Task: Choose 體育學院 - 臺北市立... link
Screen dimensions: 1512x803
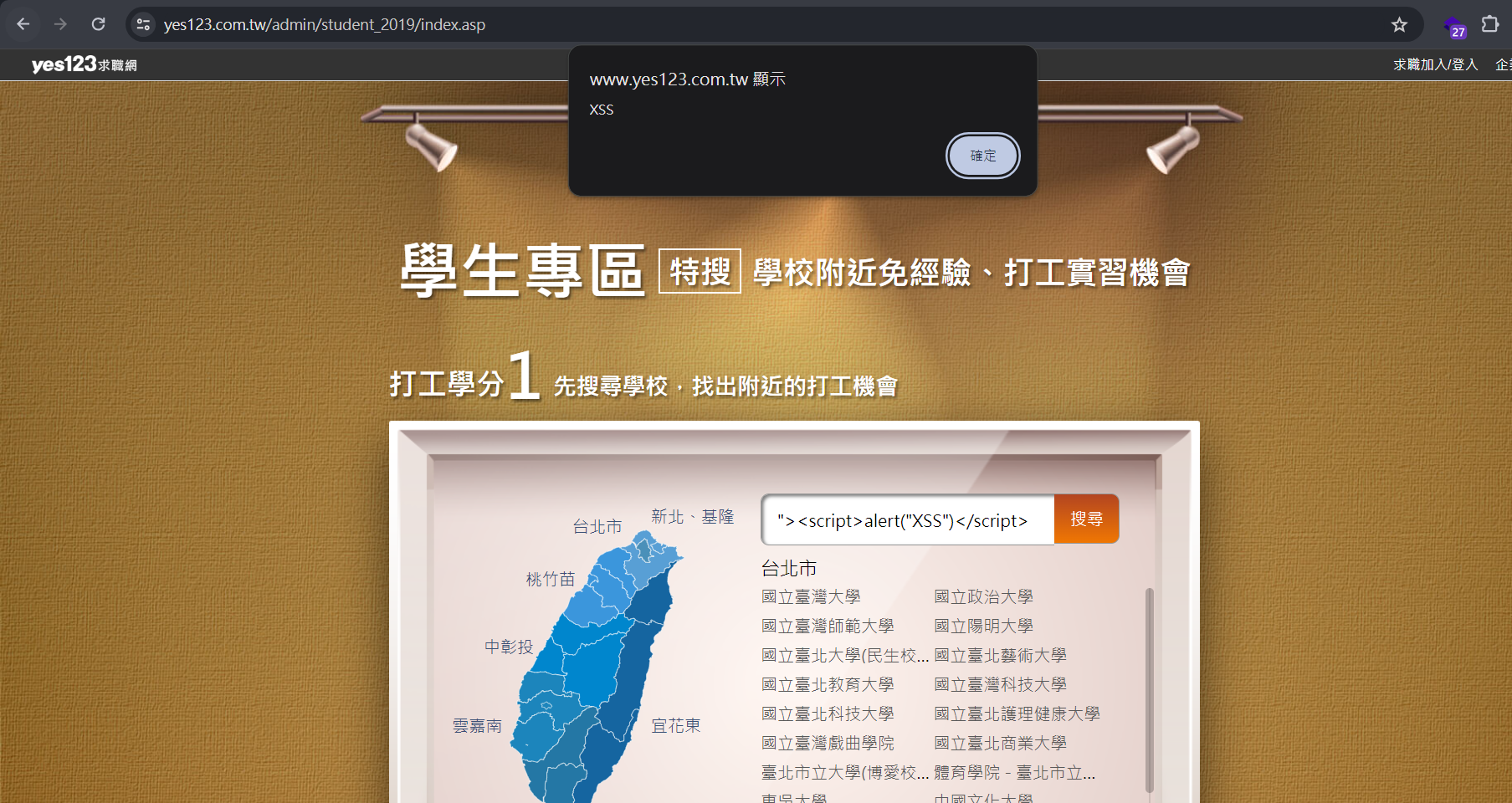Action: [1014, 772]
